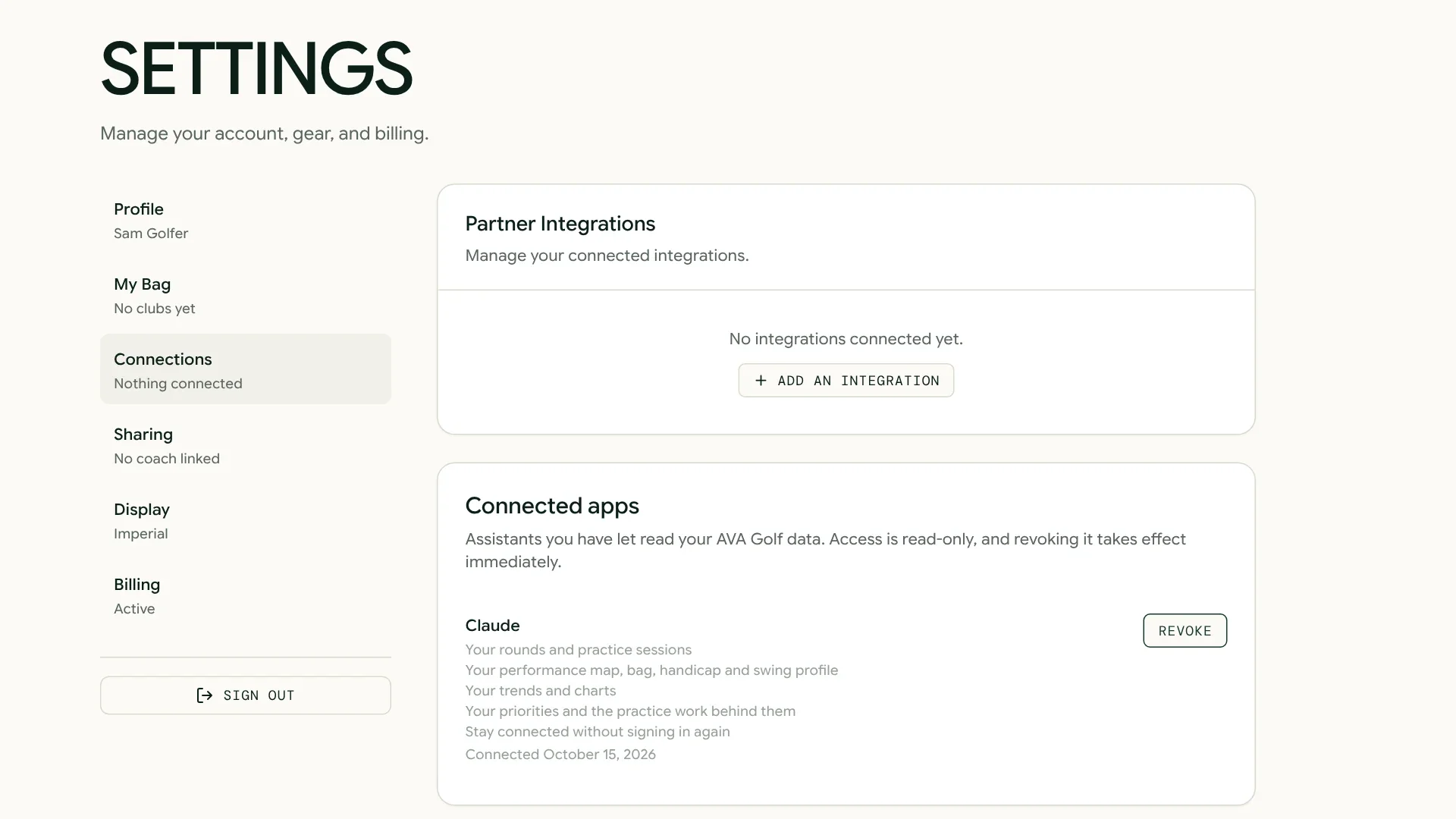Click the plus icon in Add an Integration
Screen dimensions: 1456x819
click(x=761, y=381)
